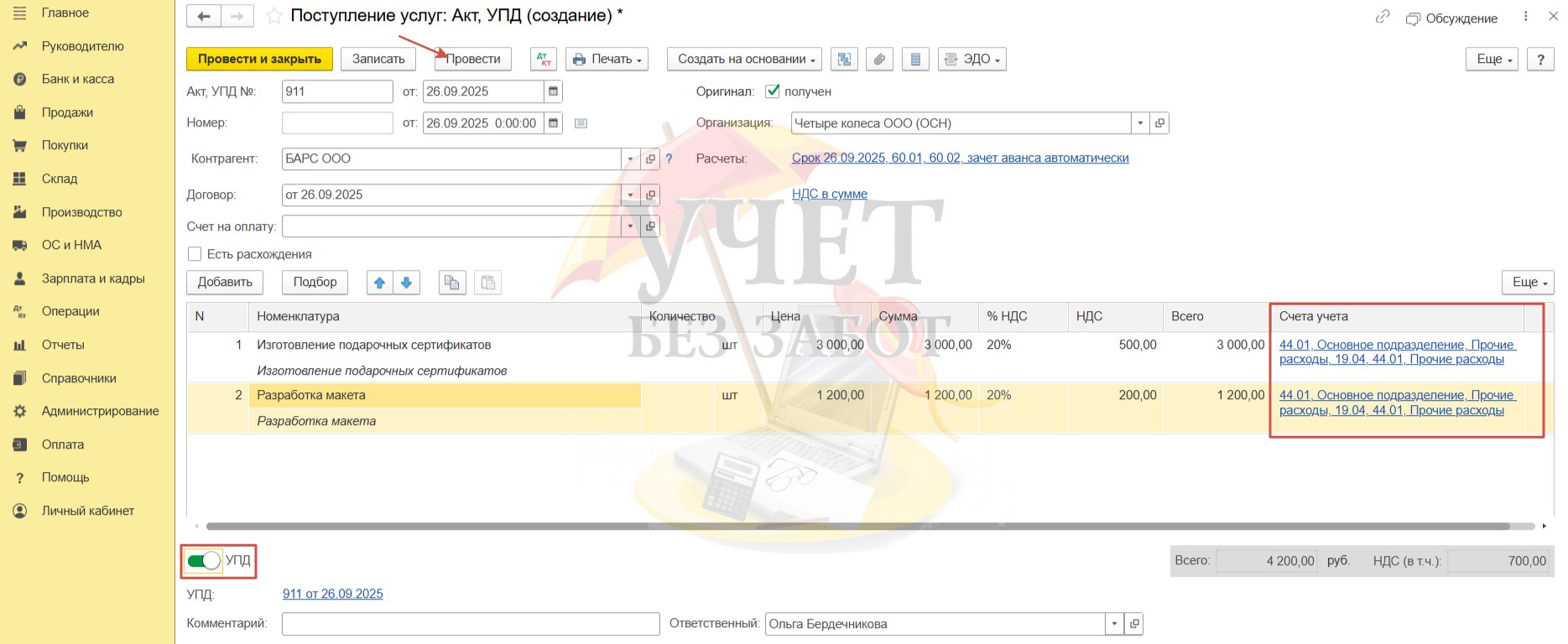Viewport: 1568px width, 644px height.
Task: Uncheck the Оригинал получен checkbox
Action: click(x=773, y=91)
